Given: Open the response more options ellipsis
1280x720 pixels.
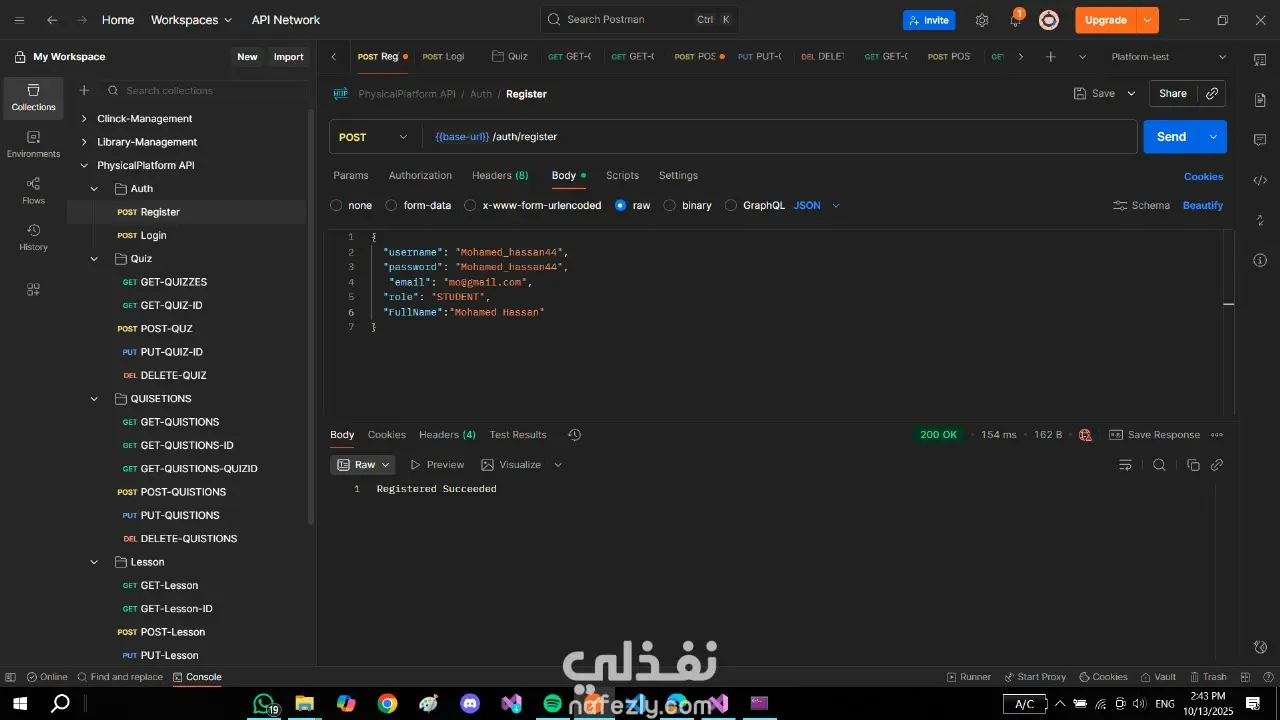Looking at the screenshot, I should [1217, 435].
